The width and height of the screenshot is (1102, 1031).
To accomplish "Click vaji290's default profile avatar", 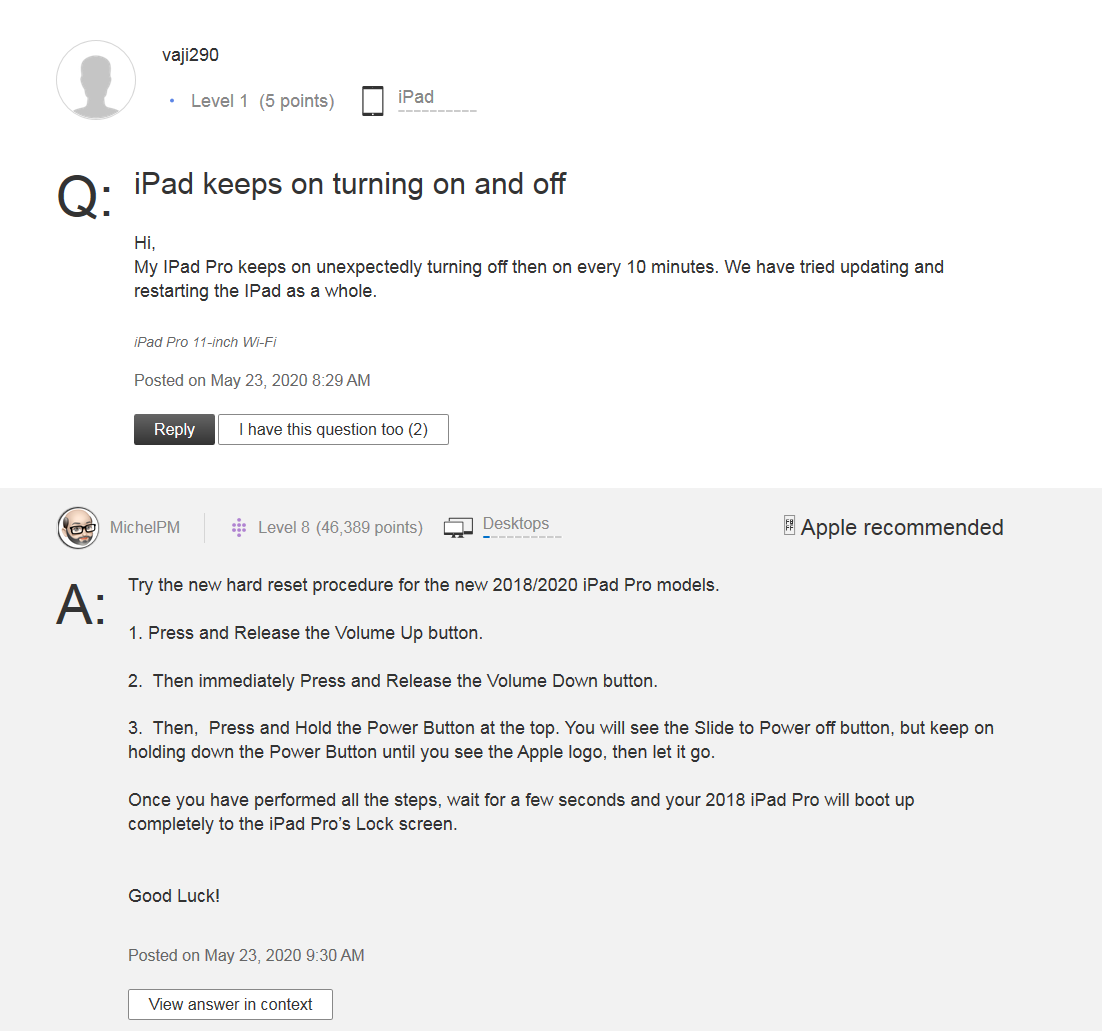I will pos(96,80).
